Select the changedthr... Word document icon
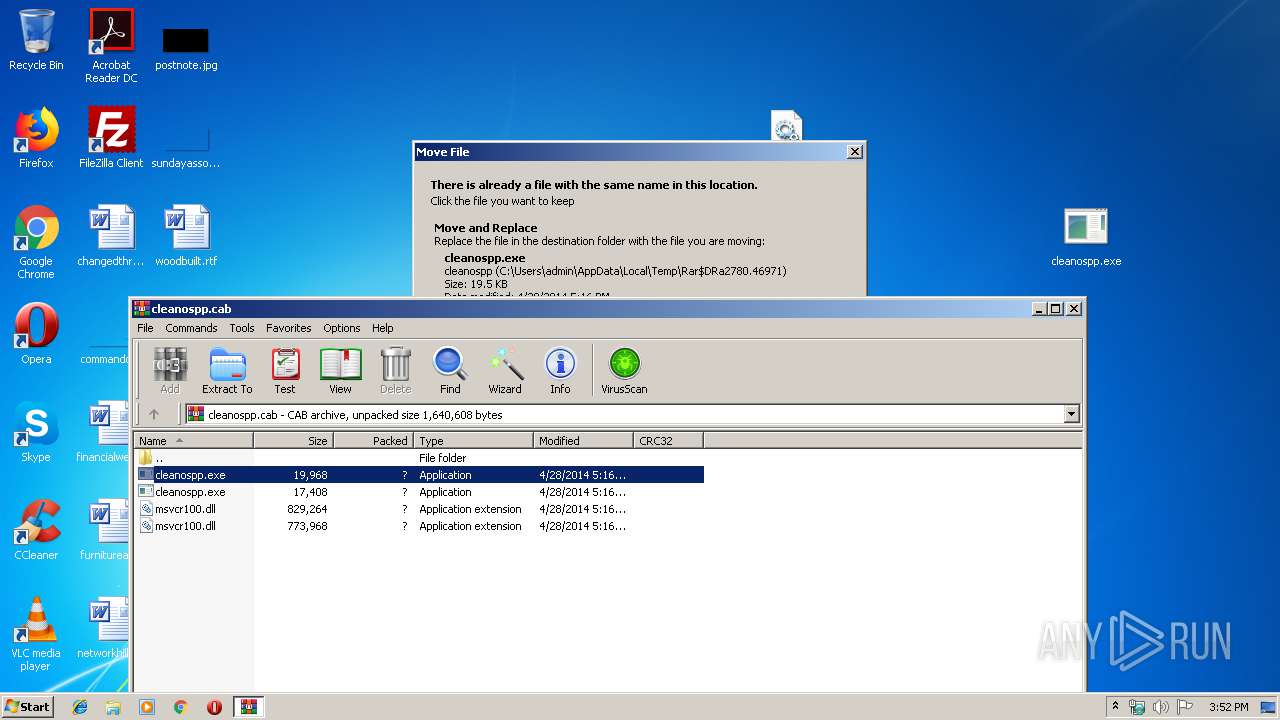 point(111,236)
